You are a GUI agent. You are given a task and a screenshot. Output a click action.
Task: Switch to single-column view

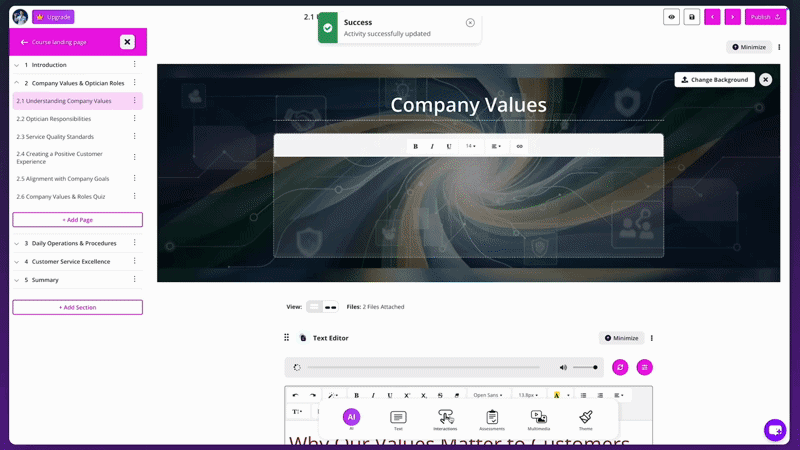click(x=314, y=307)
